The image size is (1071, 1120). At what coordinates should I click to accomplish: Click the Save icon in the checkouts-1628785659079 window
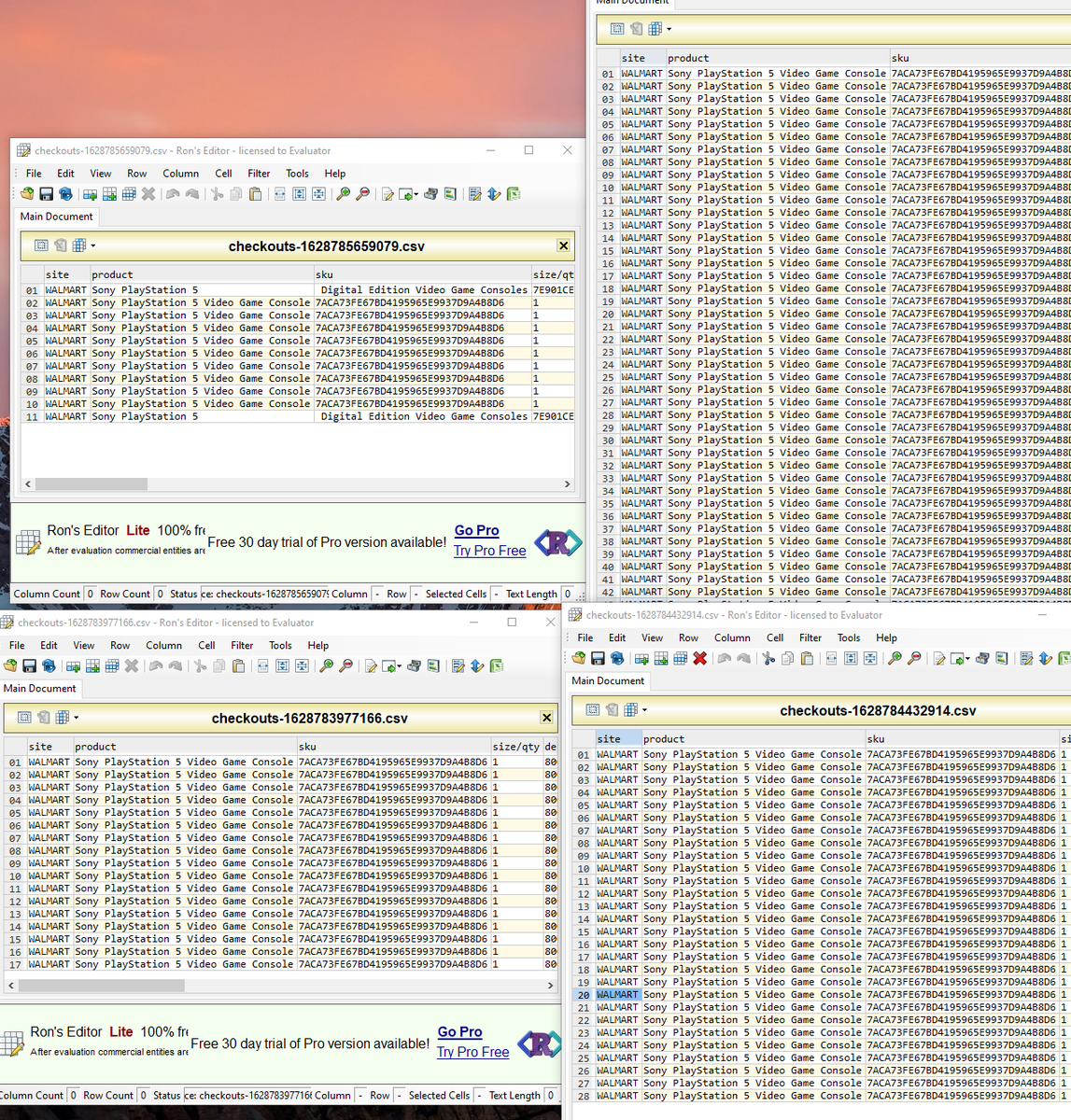click(46, 194)
